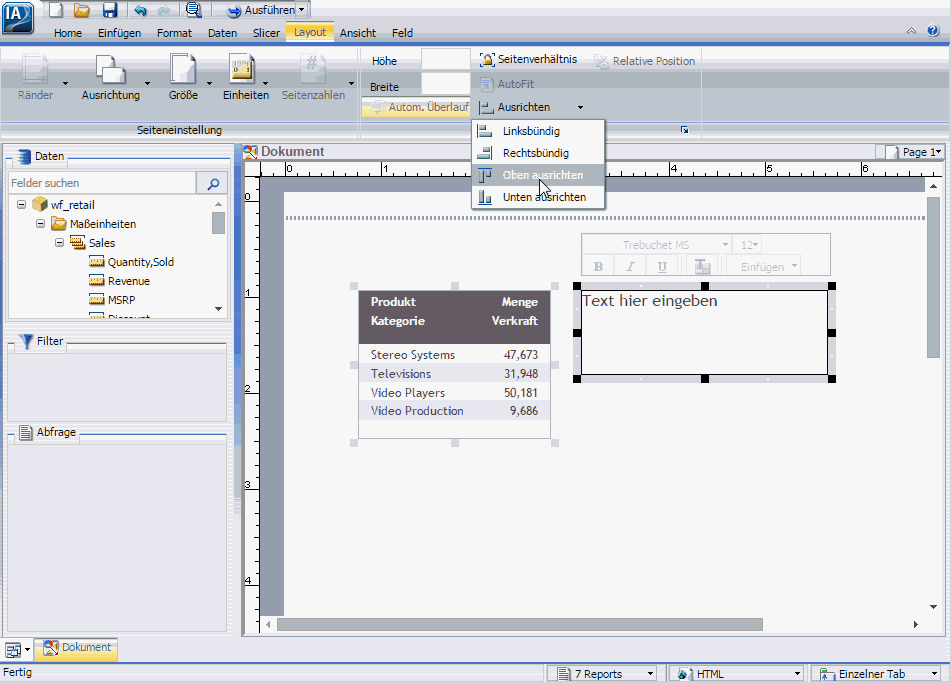
Task: Click the Text hier eingeben text box
Action: pos(704,332)
